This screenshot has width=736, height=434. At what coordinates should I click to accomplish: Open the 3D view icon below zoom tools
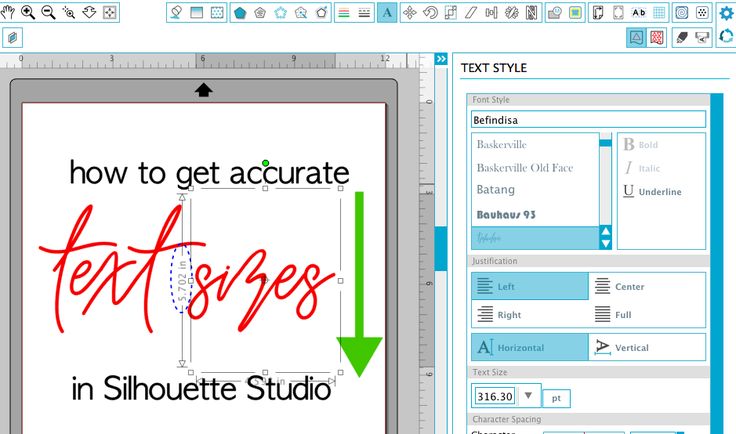point(13,38)
